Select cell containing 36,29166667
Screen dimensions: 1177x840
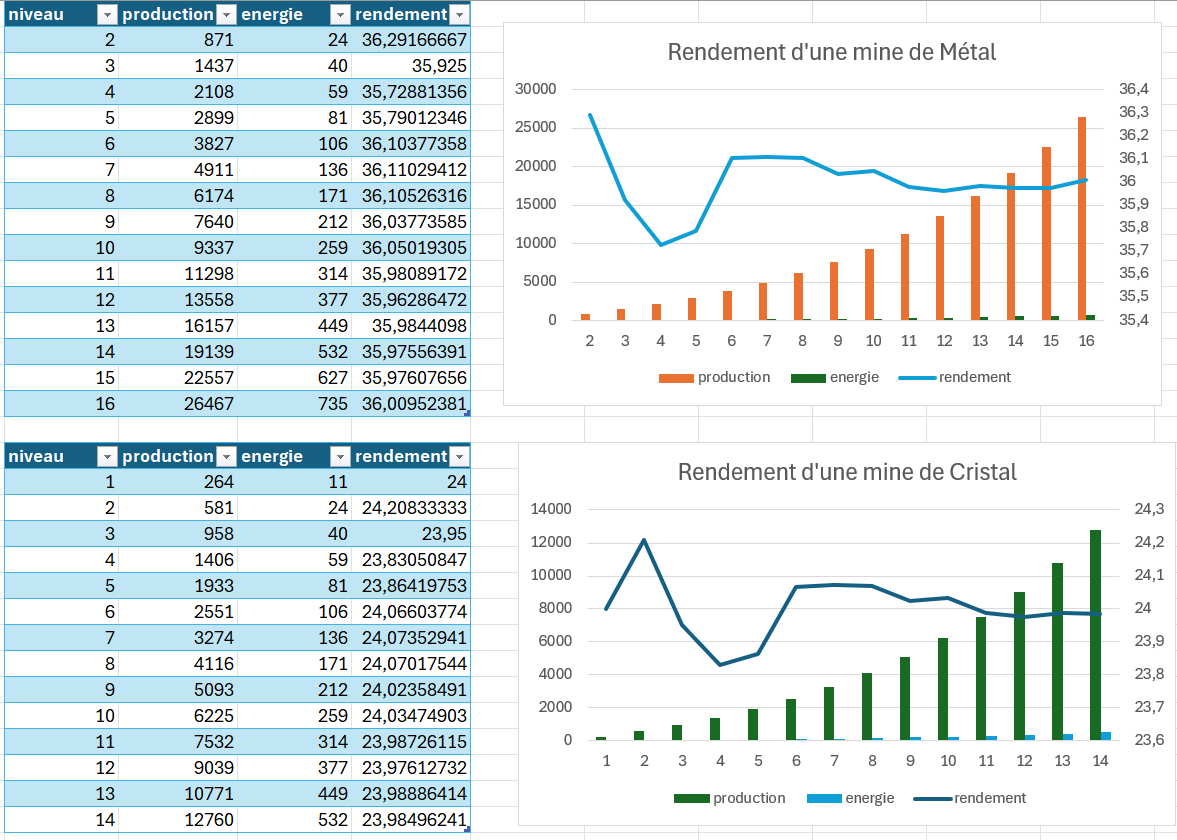pos(411,40)
